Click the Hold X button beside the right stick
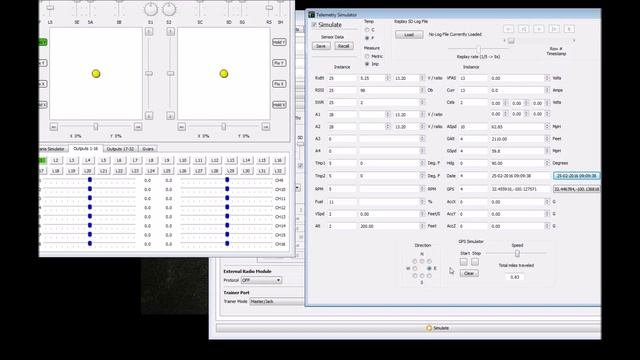Viewport: 640px width, 360px height. point(279,105)
